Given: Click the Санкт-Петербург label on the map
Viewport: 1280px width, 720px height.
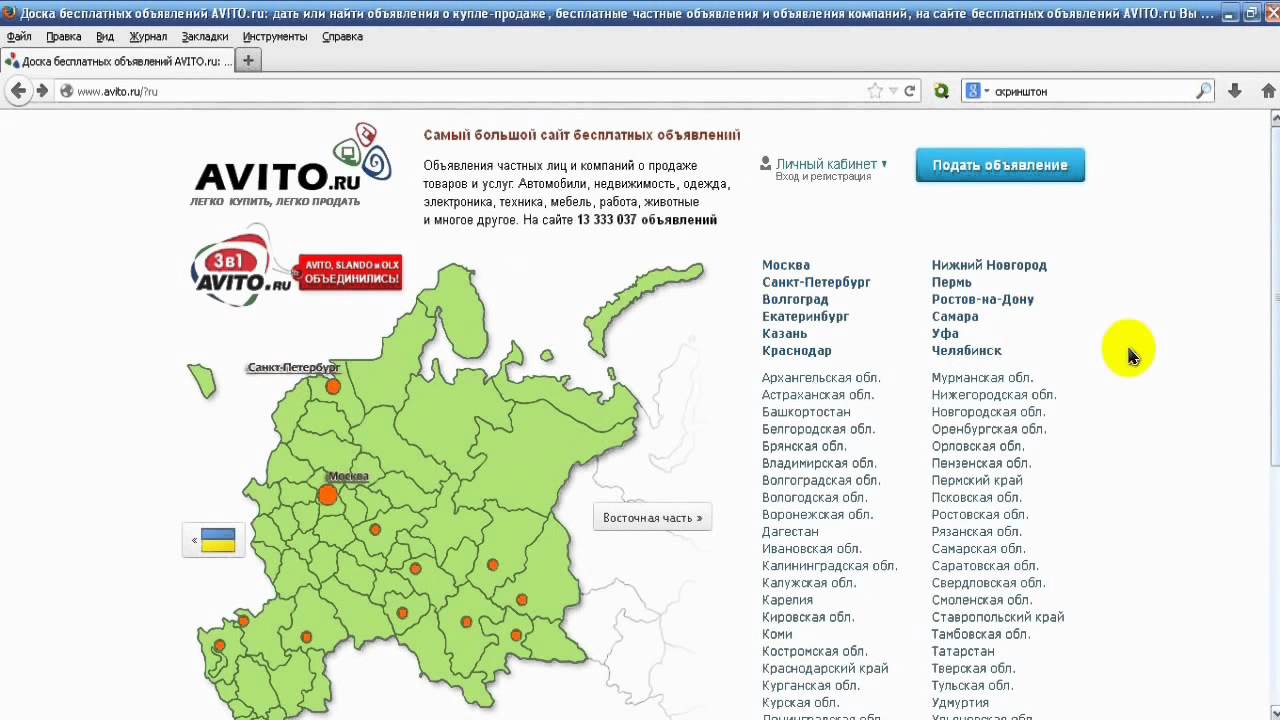Looking at the screenshot, I should [x=293, y=367].
